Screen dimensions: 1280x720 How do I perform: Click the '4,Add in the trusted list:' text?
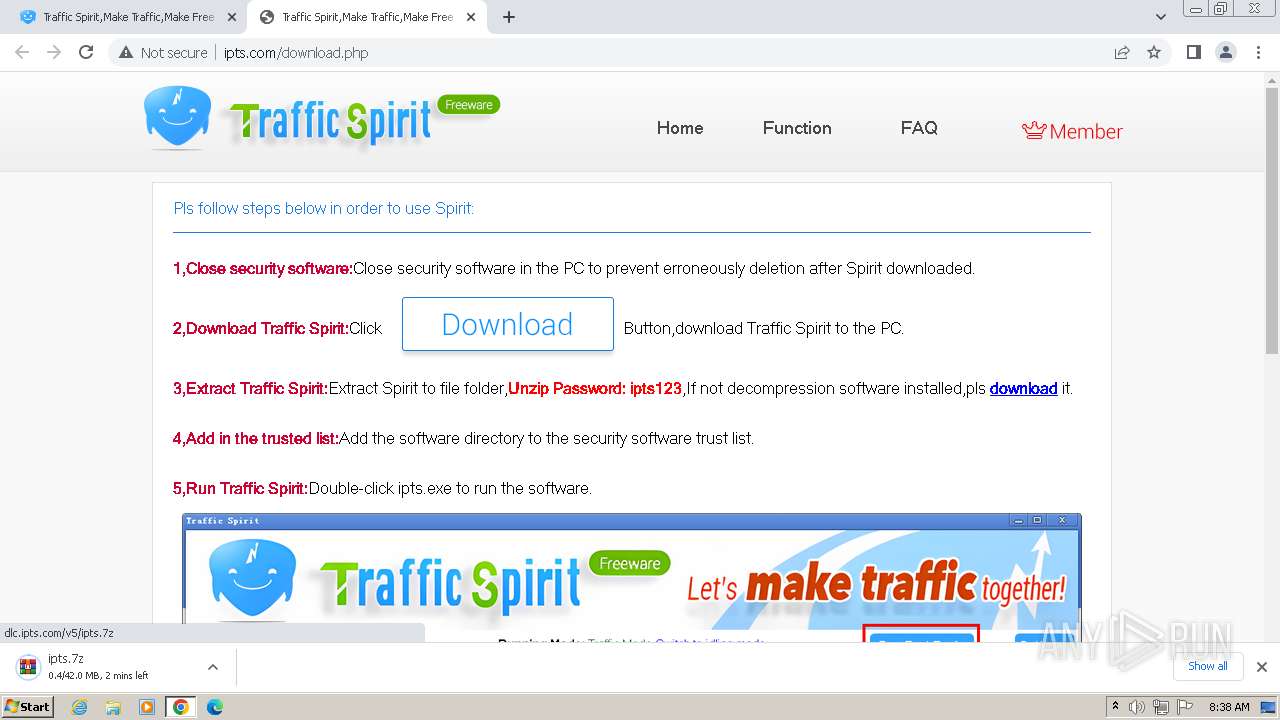click(x=256, y=438)
